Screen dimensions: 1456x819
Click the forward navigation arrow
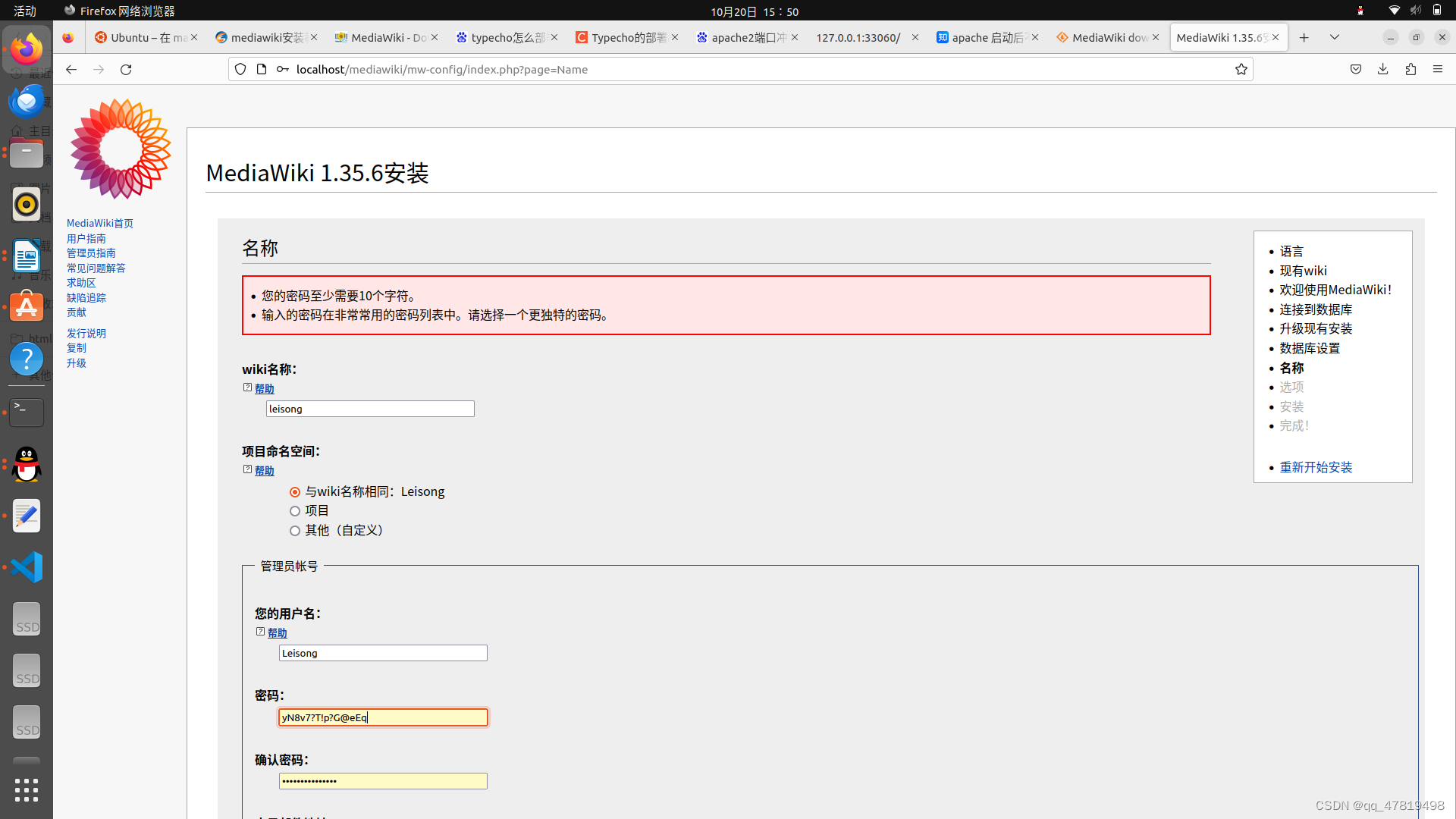(x=98, y=69)
